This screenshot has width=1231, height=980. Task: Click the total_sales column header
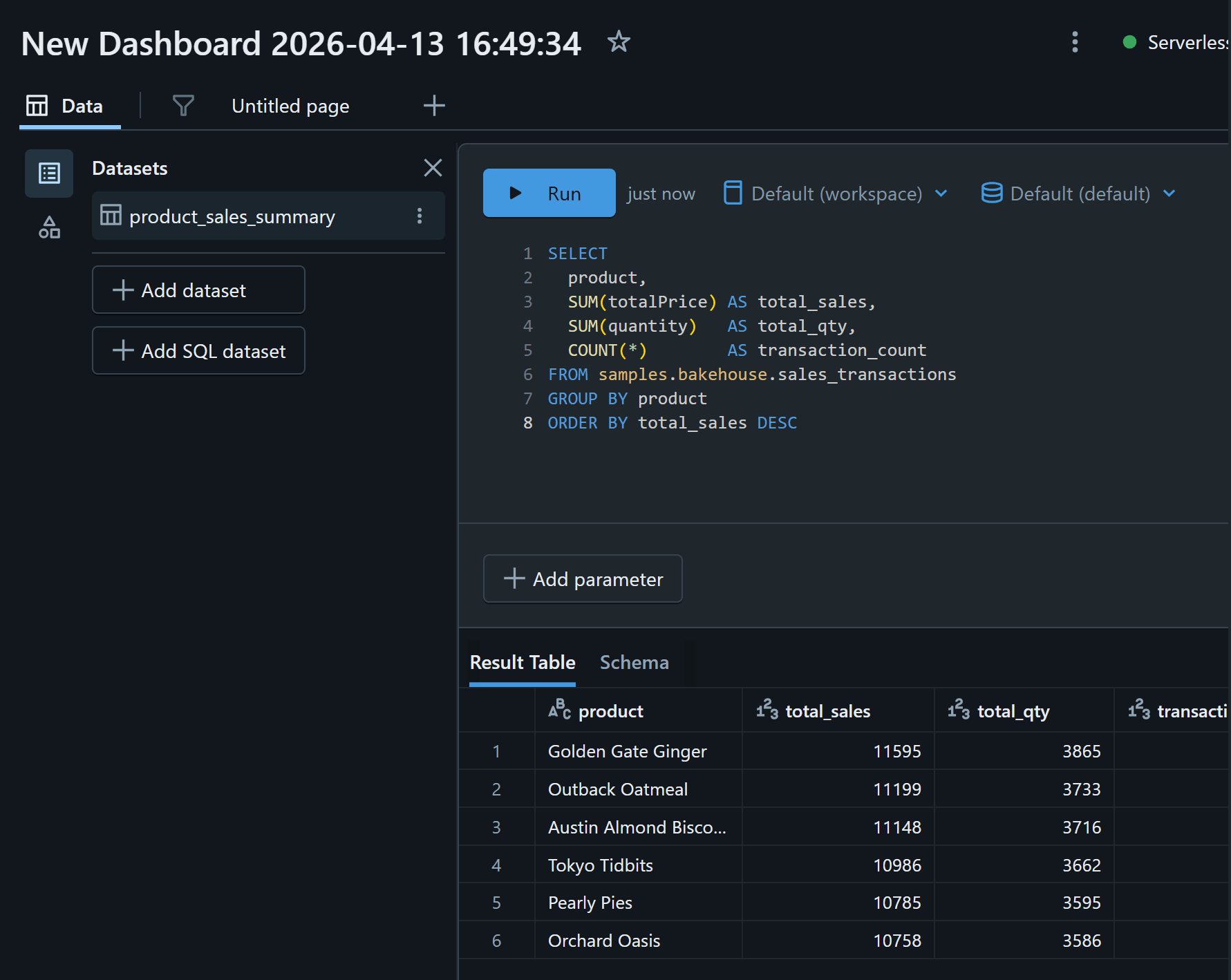[x=827, y=711]
